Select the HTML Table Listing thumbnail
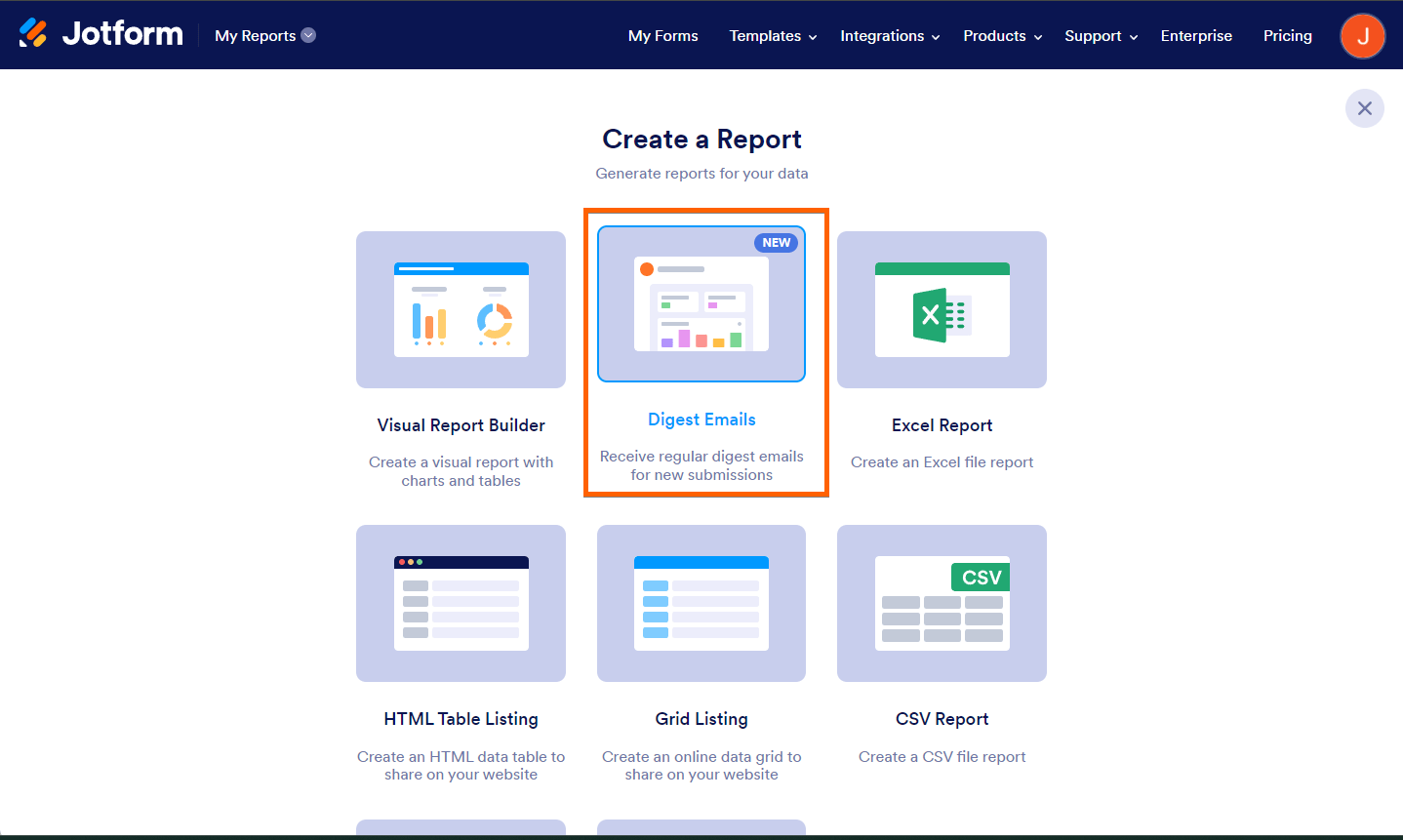1403x840 pixels. pyautogui.click(x=461, y=603)
